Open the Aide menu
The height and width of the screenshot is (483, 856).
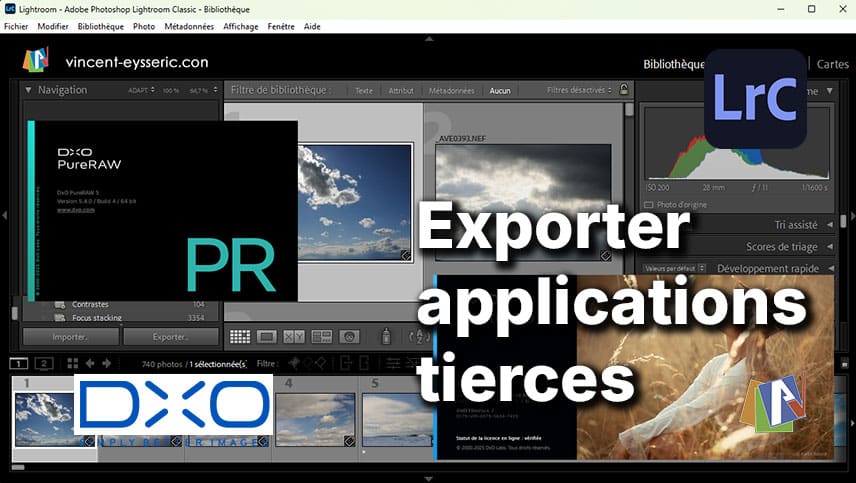coord(312,26)
